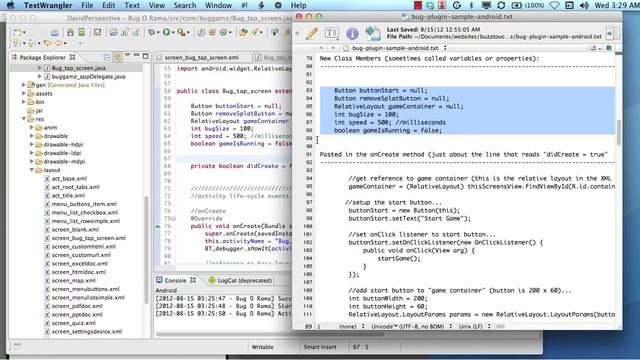Click the Writable status bar entry in Eclipse
This screenshot has width=640, height=360.
pos(262,347)
